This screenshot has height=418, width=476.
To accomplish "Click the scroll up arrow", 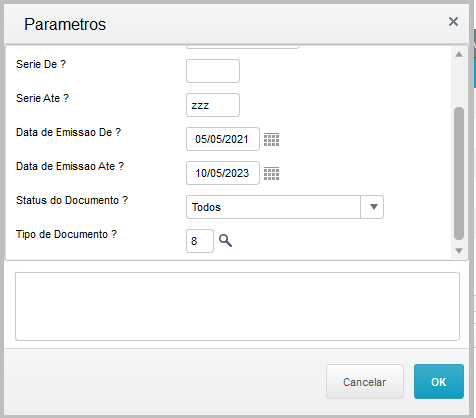I will pos(459,54).
